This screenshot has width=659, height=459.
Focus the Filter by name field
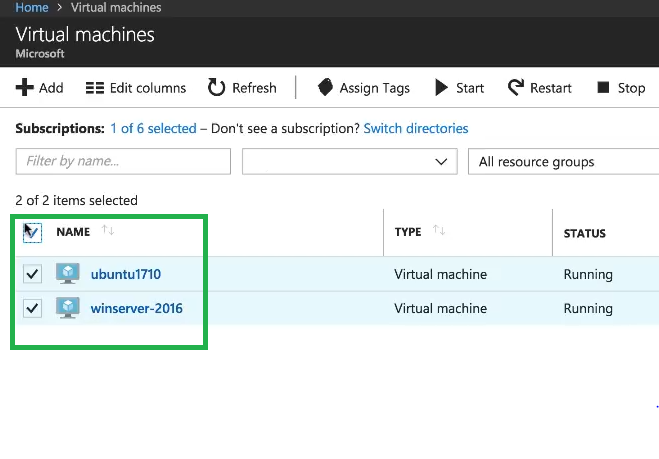123,161
